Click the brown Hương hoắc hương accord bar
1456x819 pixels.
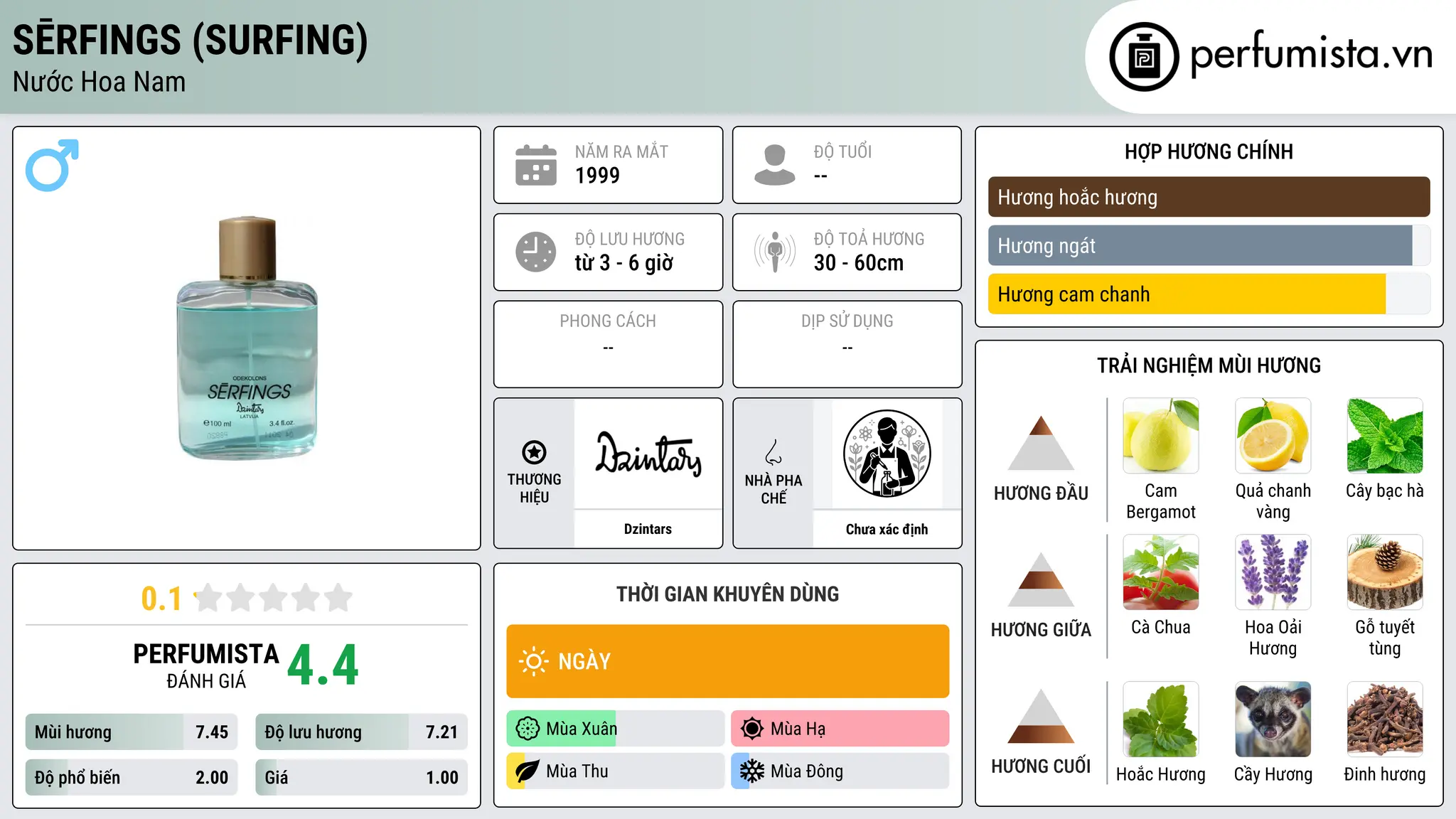click(1209, 197)
